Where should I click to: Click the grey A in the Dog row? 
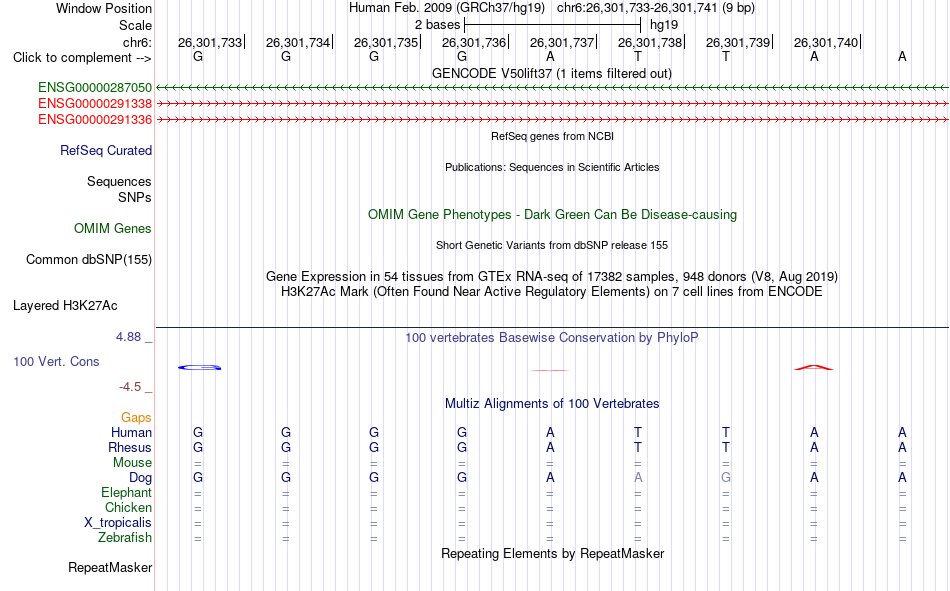(638, 478)
